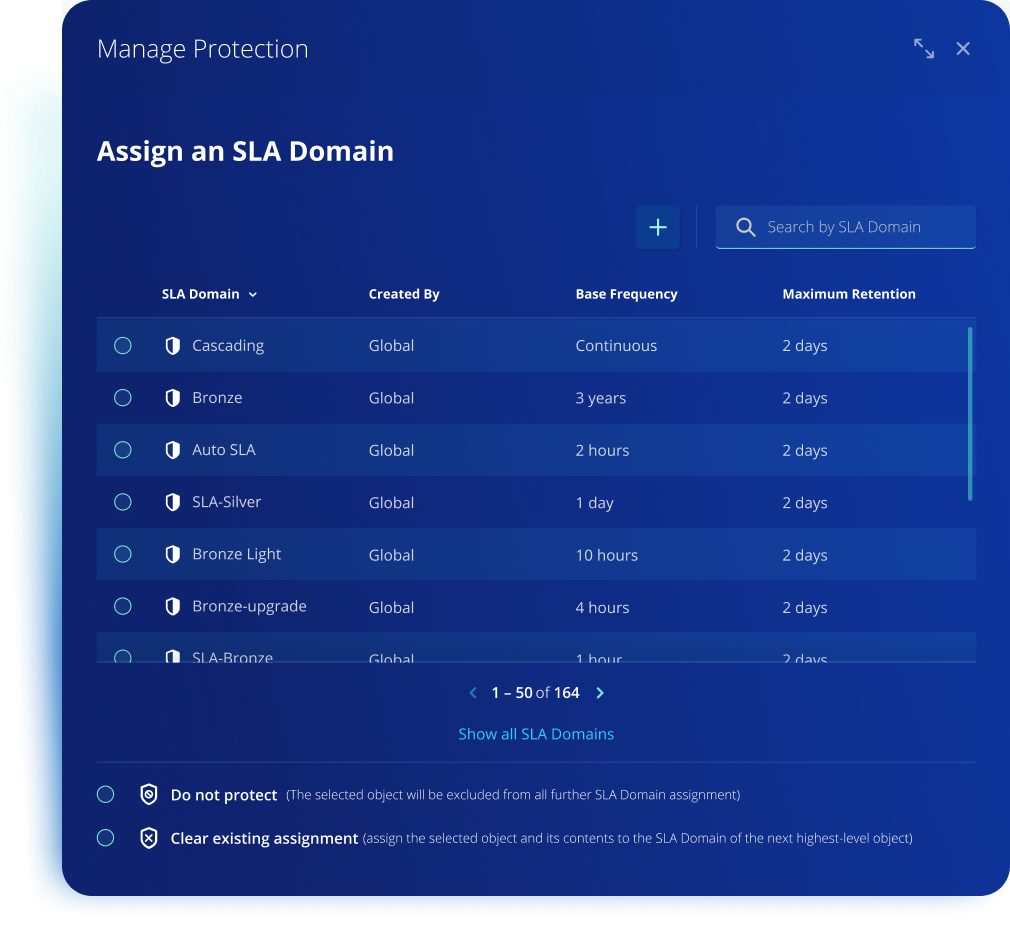
Task: Click the shield icon beside Auto SLA
Action: coord(173,450)
